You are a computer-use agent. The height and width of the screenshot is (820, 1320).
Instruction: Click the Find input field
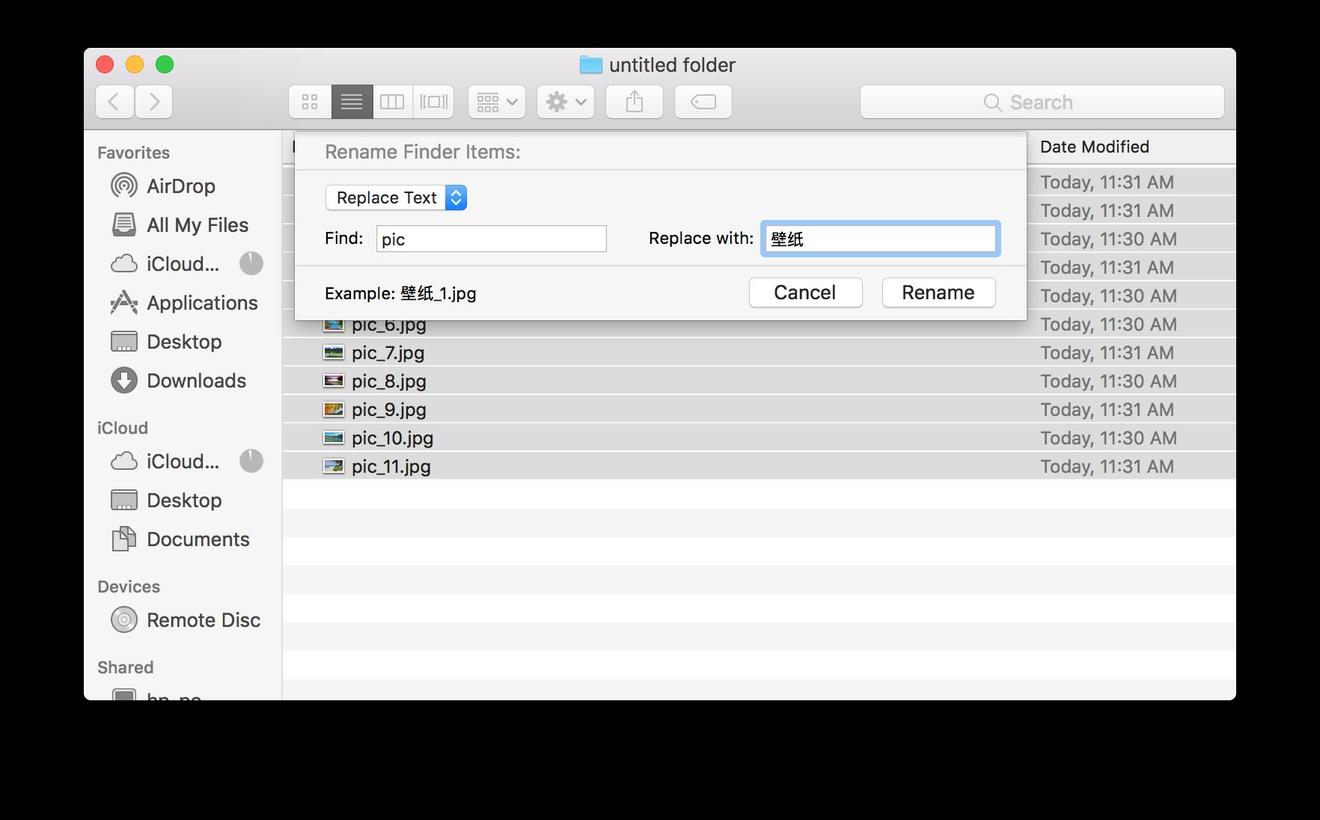490,238
